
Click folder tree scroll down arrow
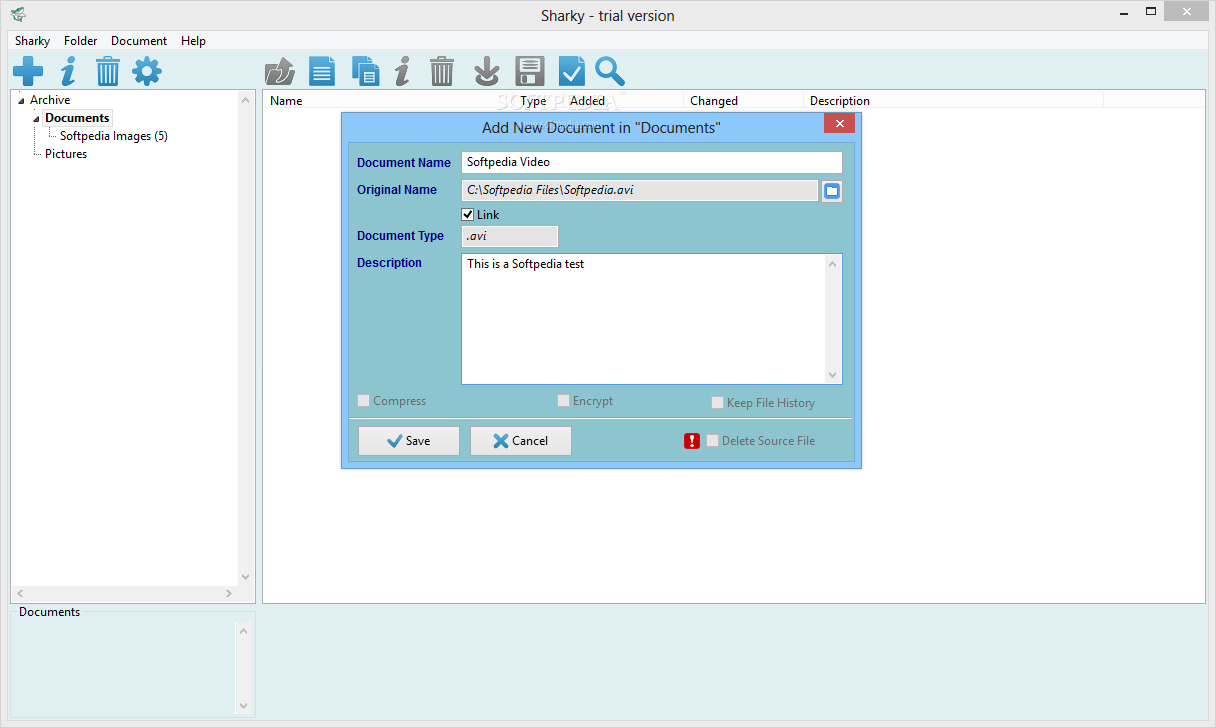(246, 577)
